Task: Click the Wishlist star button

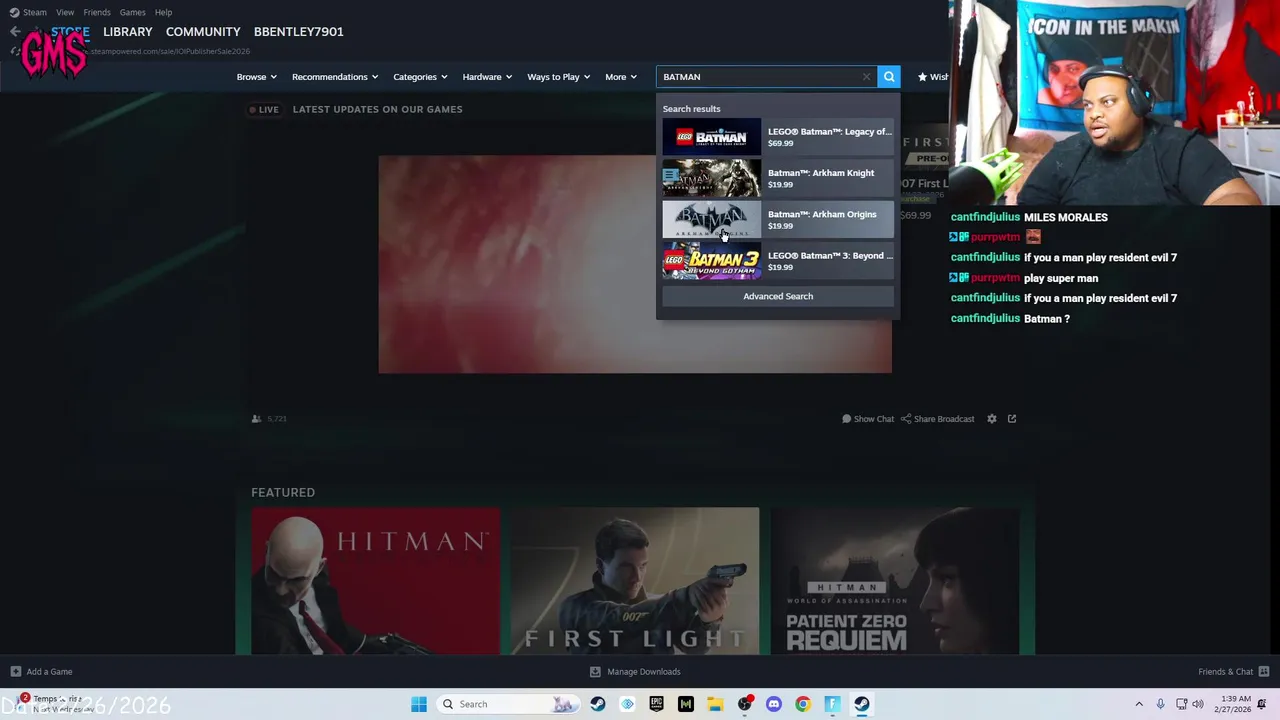Action: (x=933, y=77)
